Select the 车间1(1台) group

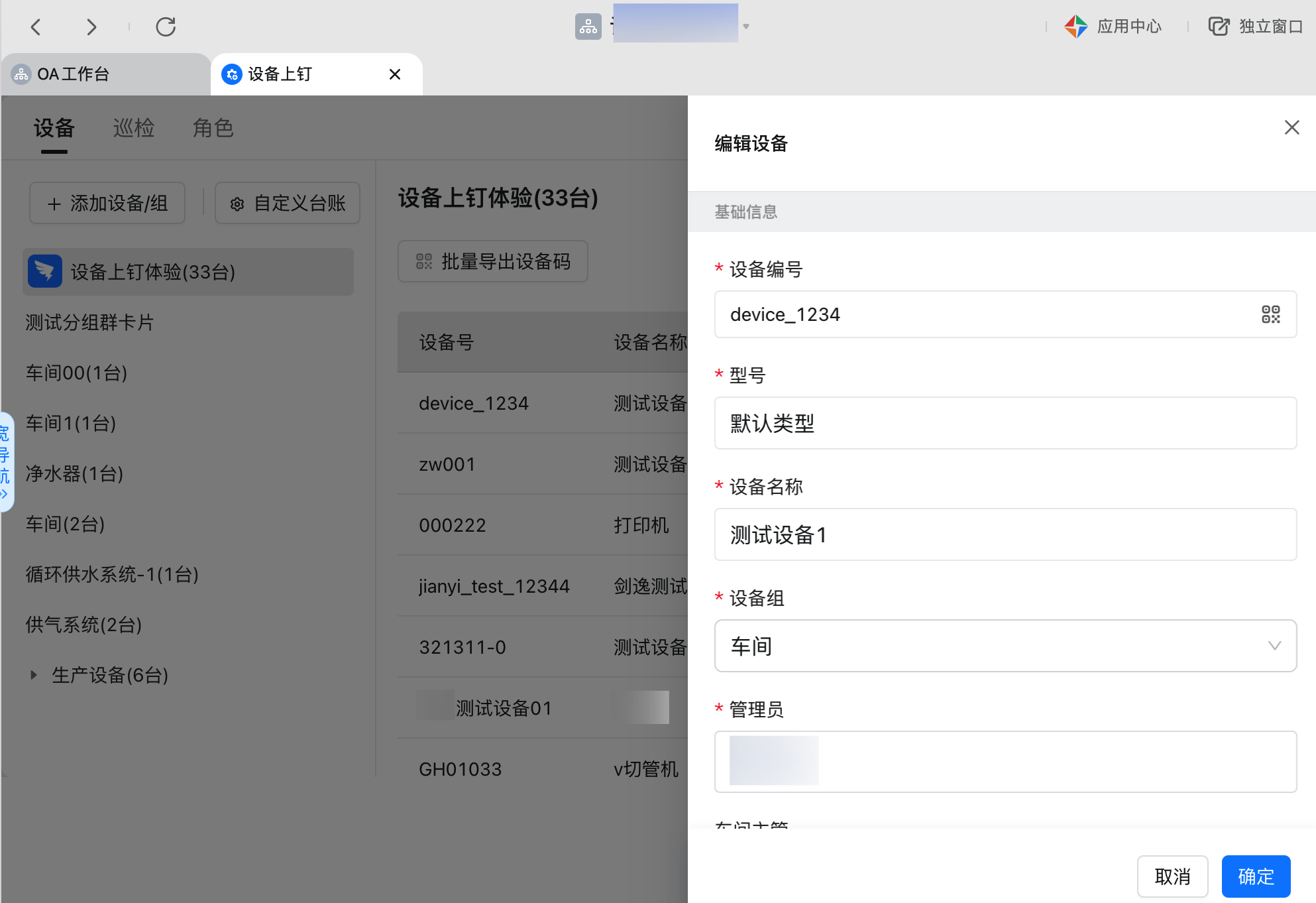pyautogui.click(x=71, y=424)
